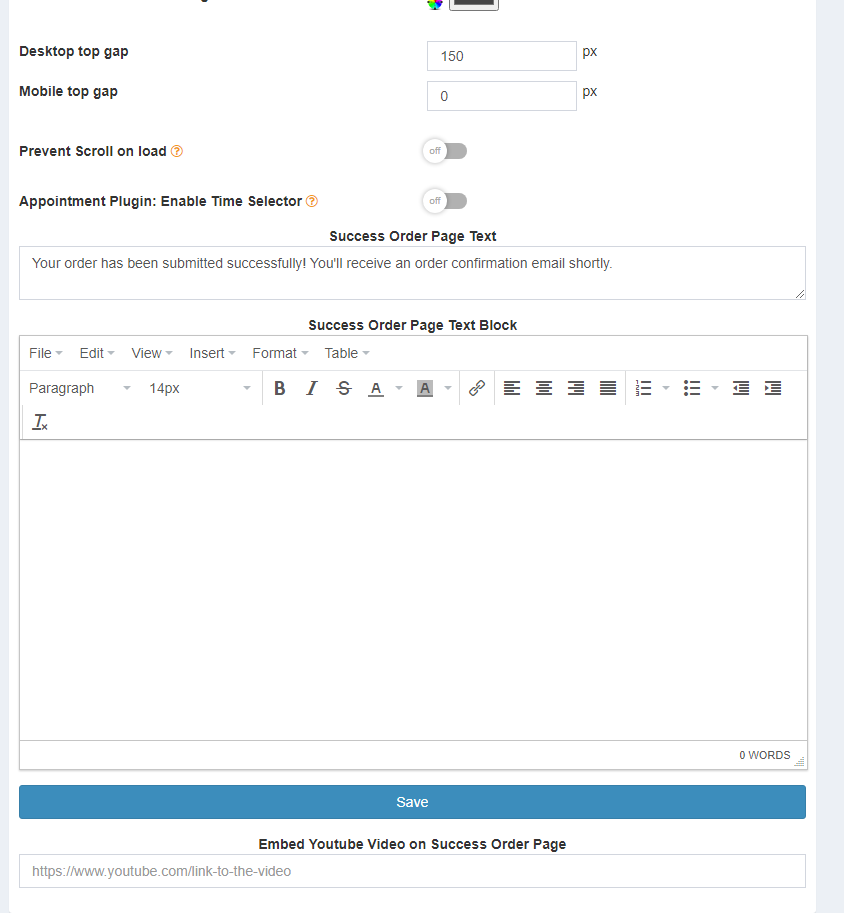844x913 pixels.
Task: Open the Insert menu
Action: (212, 353)
